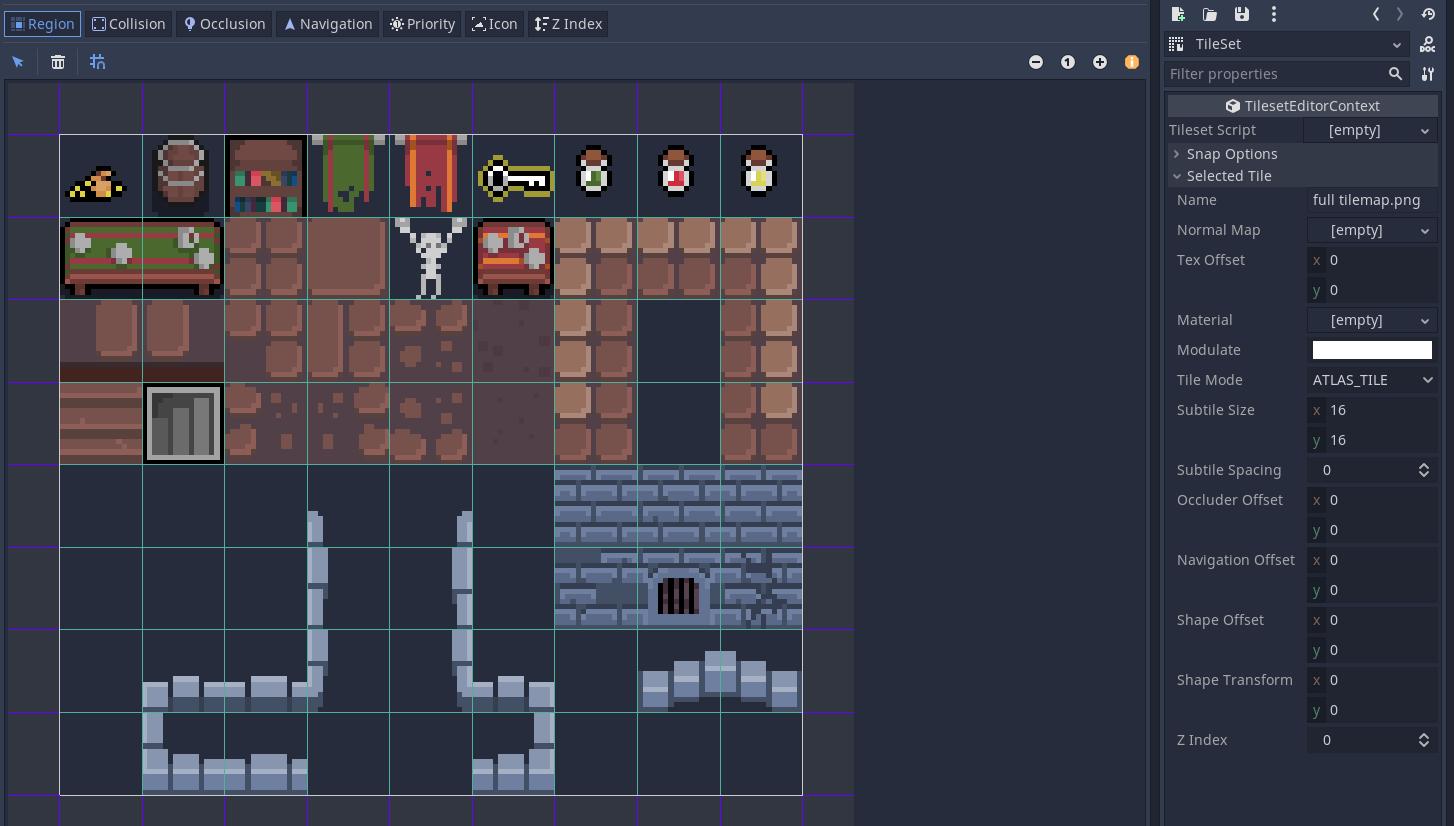
Task: Click the Tile Mode label
Action: (1210, 380)
